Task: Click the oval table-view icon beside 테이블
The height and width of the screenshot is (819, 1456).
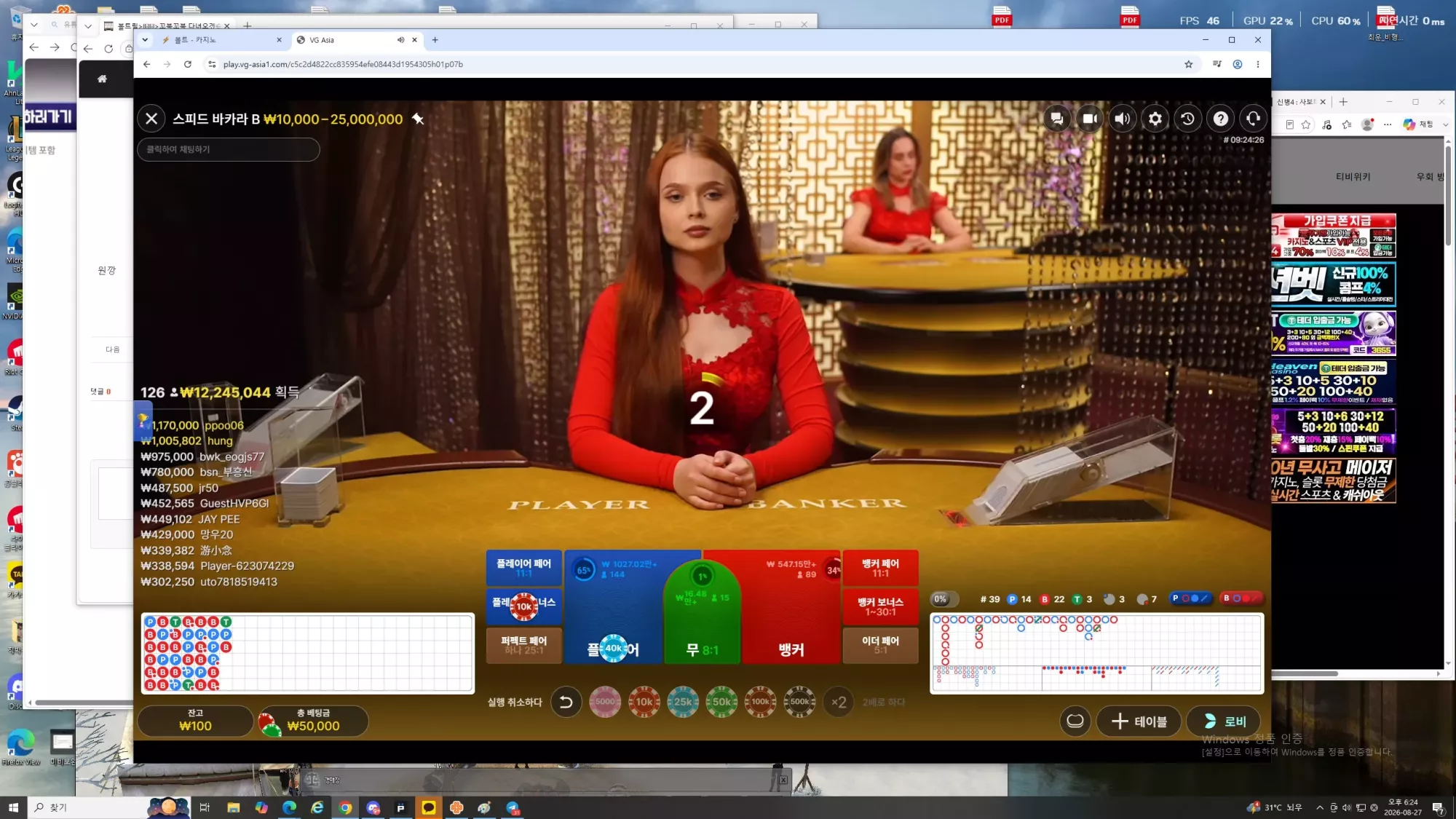Action: point(1075,721)
